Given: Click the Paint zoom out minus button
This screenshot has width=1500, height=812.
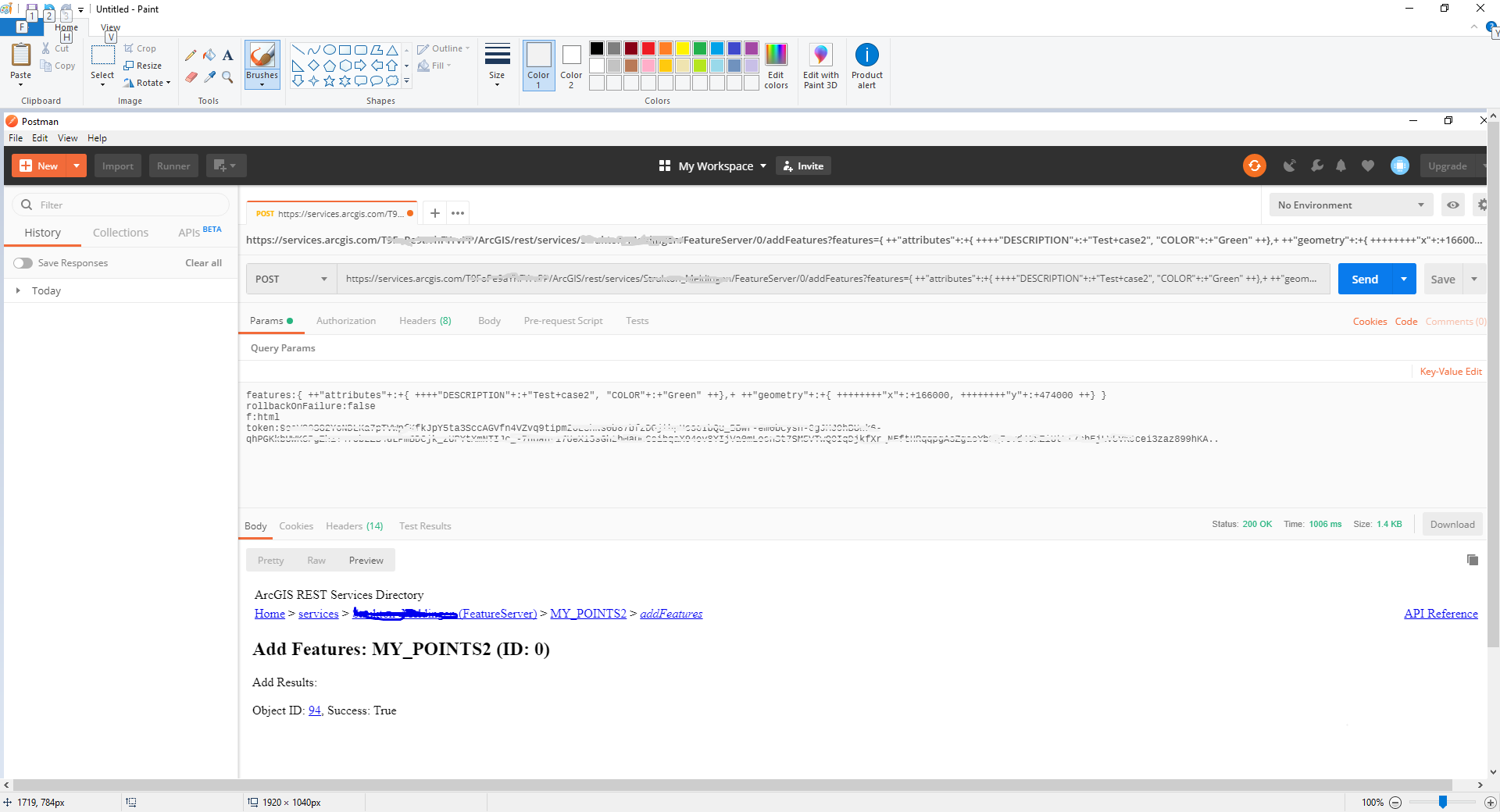Looking at the screenshot, I should (1395, 803).
